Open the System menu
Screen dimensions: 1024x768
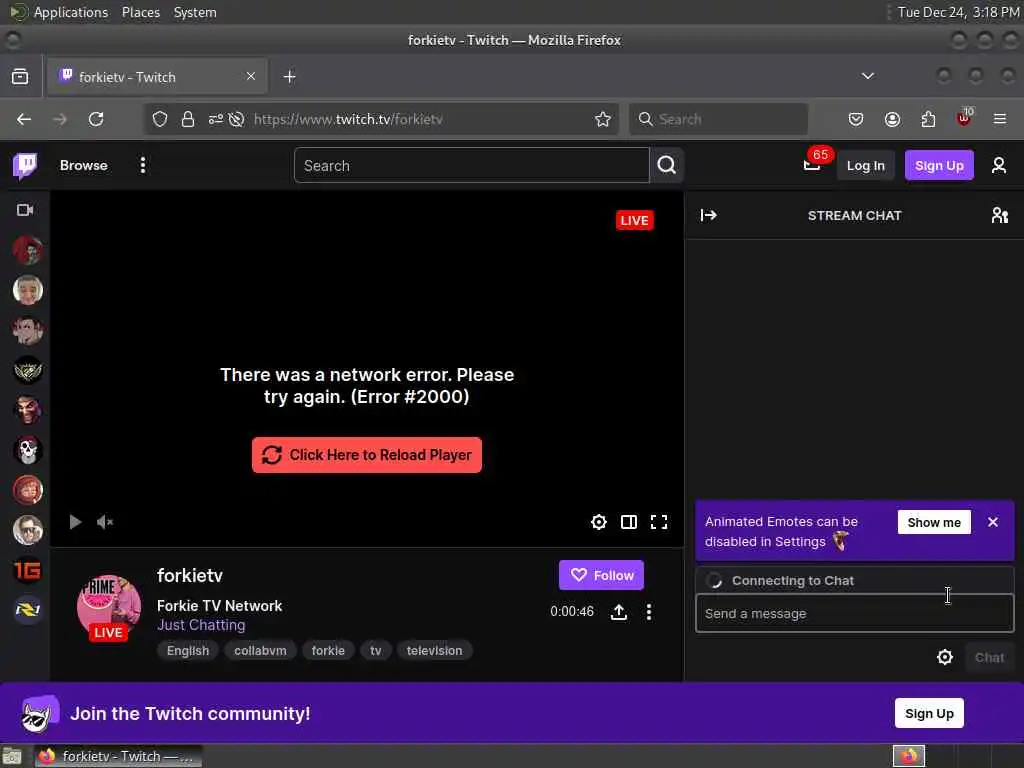(195, 12)
